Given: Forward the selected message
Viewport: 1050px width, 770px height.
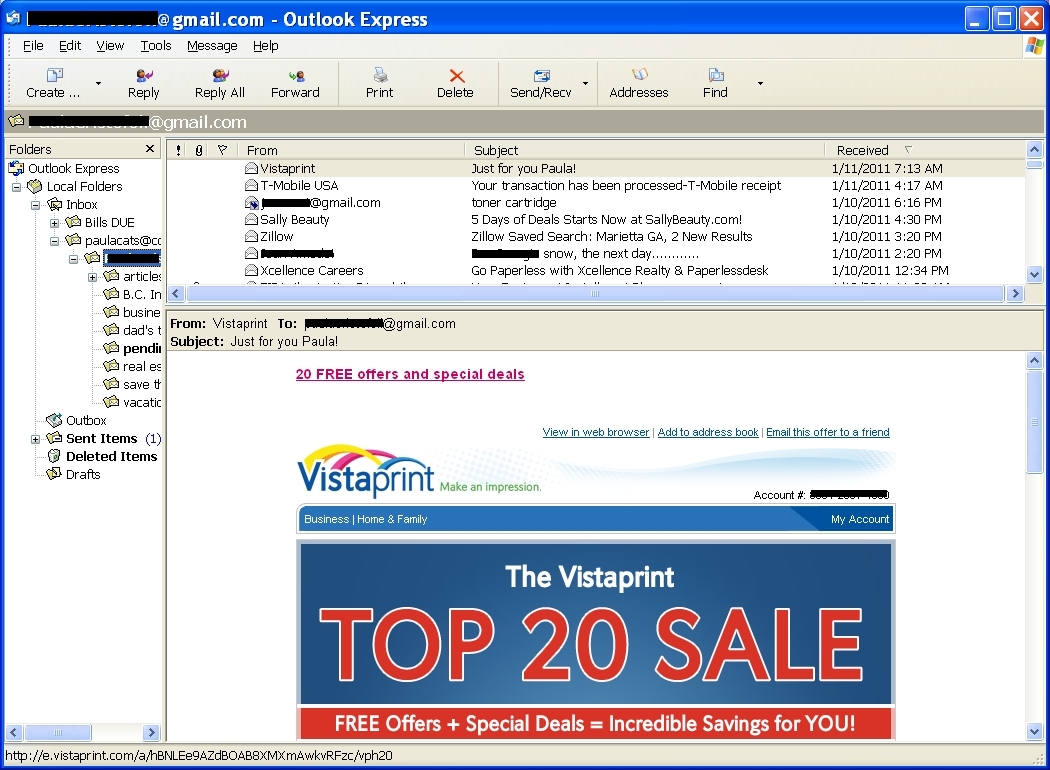Looking at the screenshot, I should pos(295,84).
